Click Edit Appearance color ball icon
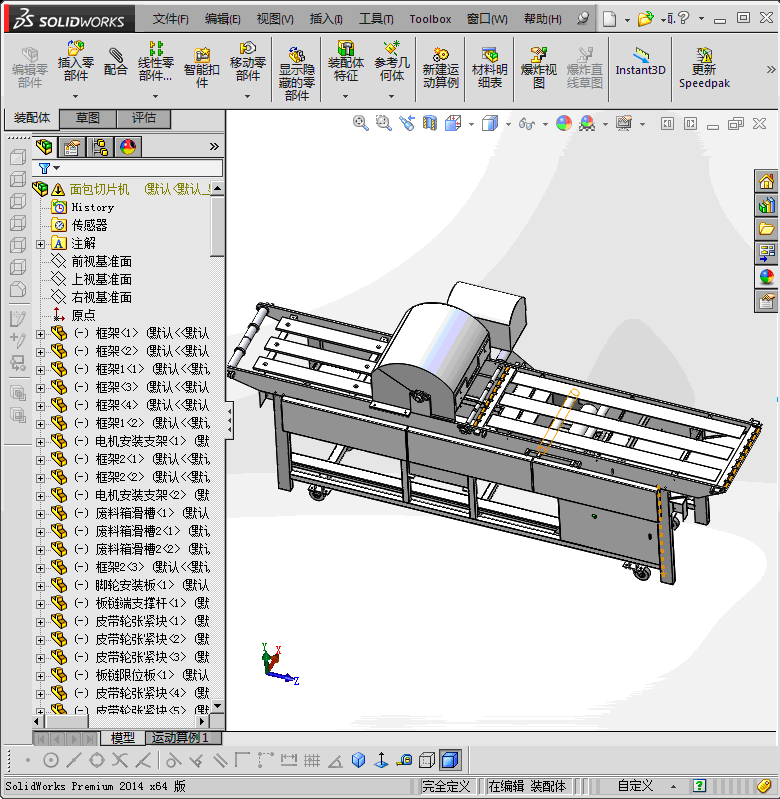 (564, 123)
